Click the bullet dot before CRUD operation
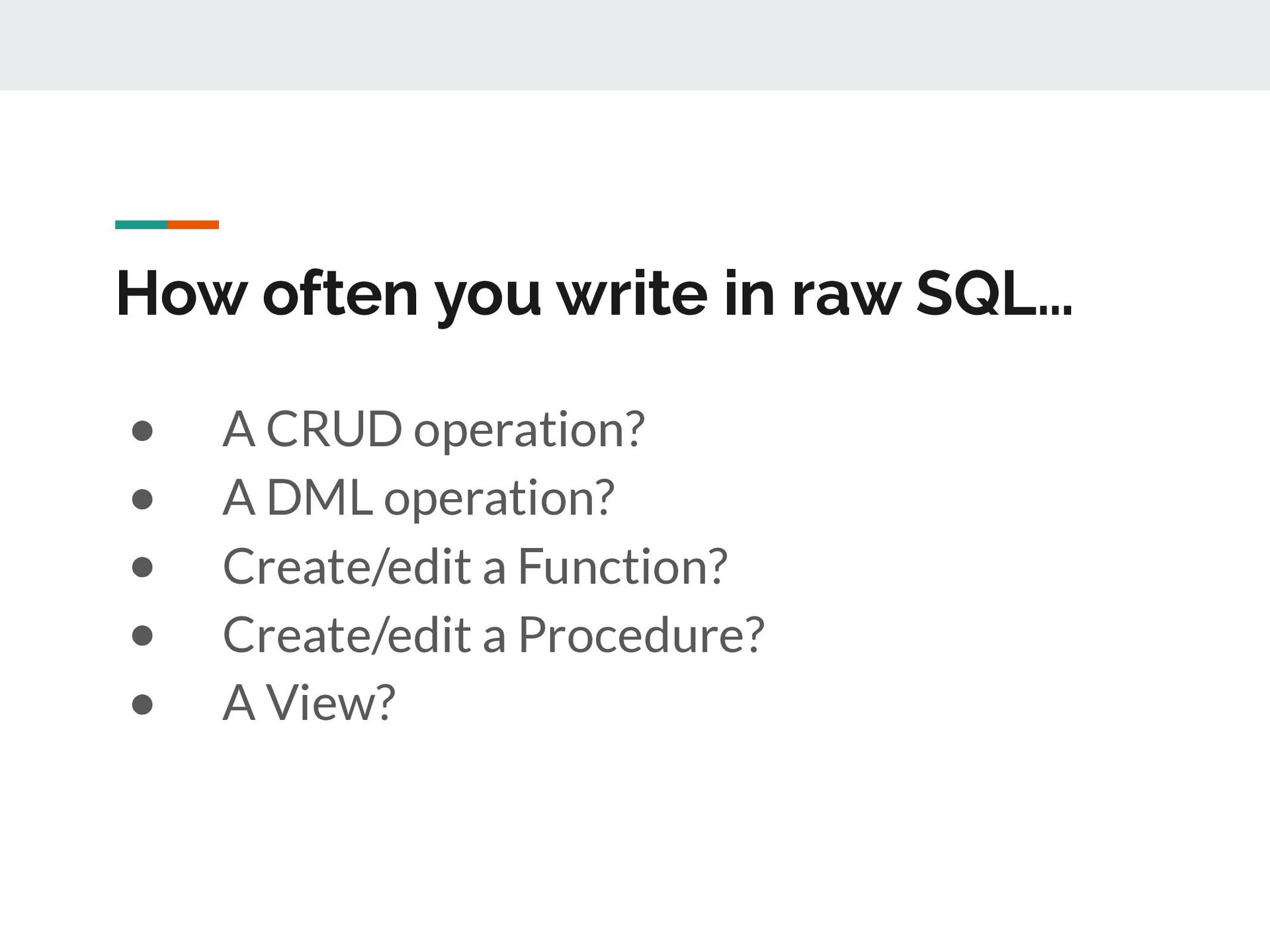This screenshot has width=1270, height=952. pyautogui.click(x=142, y=431)
